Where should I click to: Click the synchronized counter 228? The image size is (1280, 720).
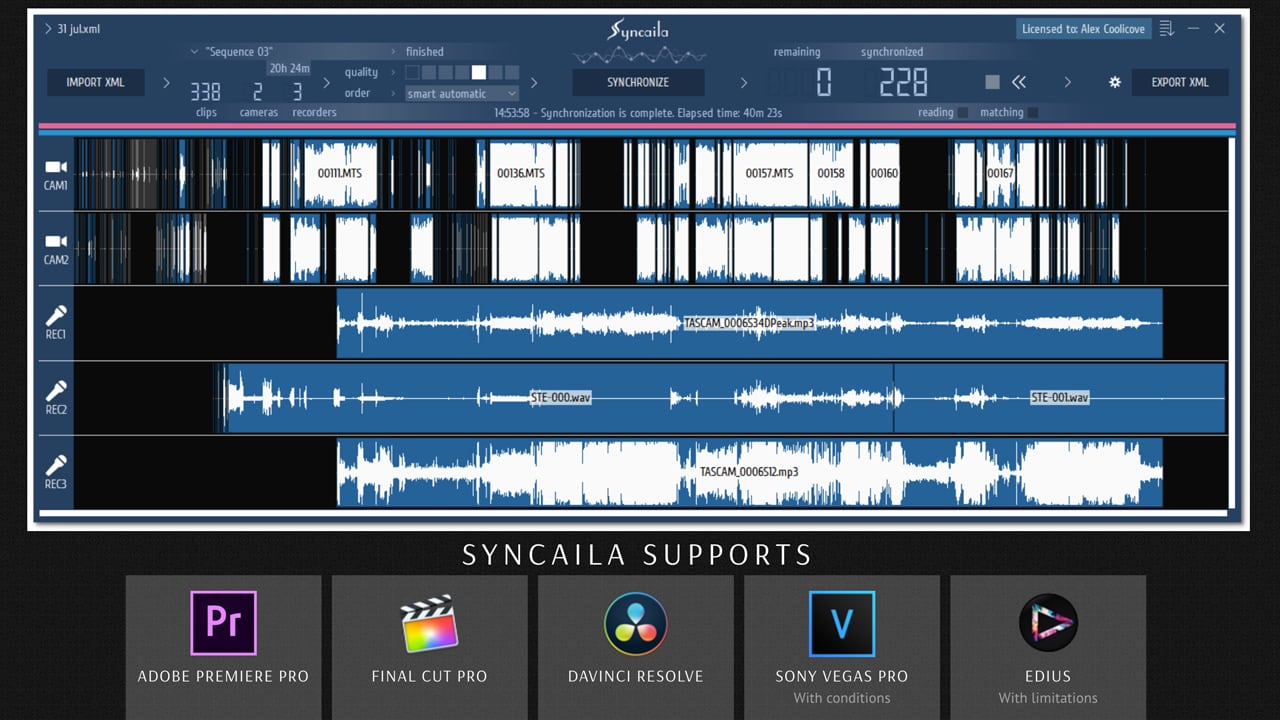point(903,82)
